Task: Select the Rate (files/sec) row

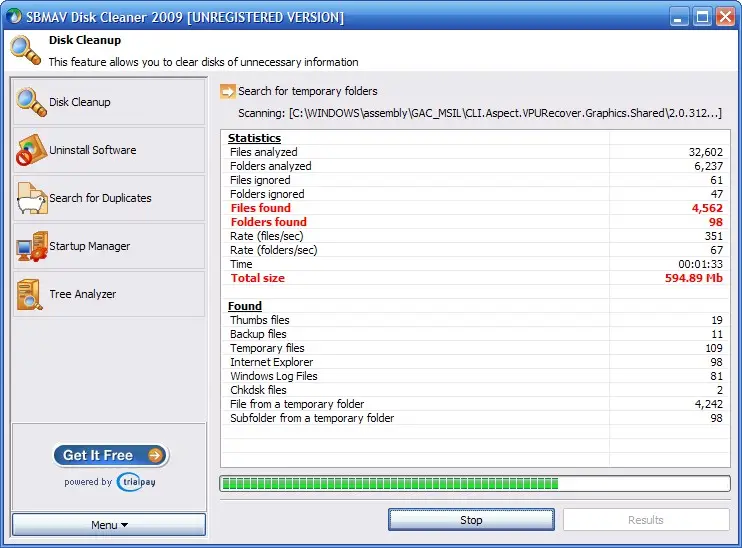Action: pos(475,236)
